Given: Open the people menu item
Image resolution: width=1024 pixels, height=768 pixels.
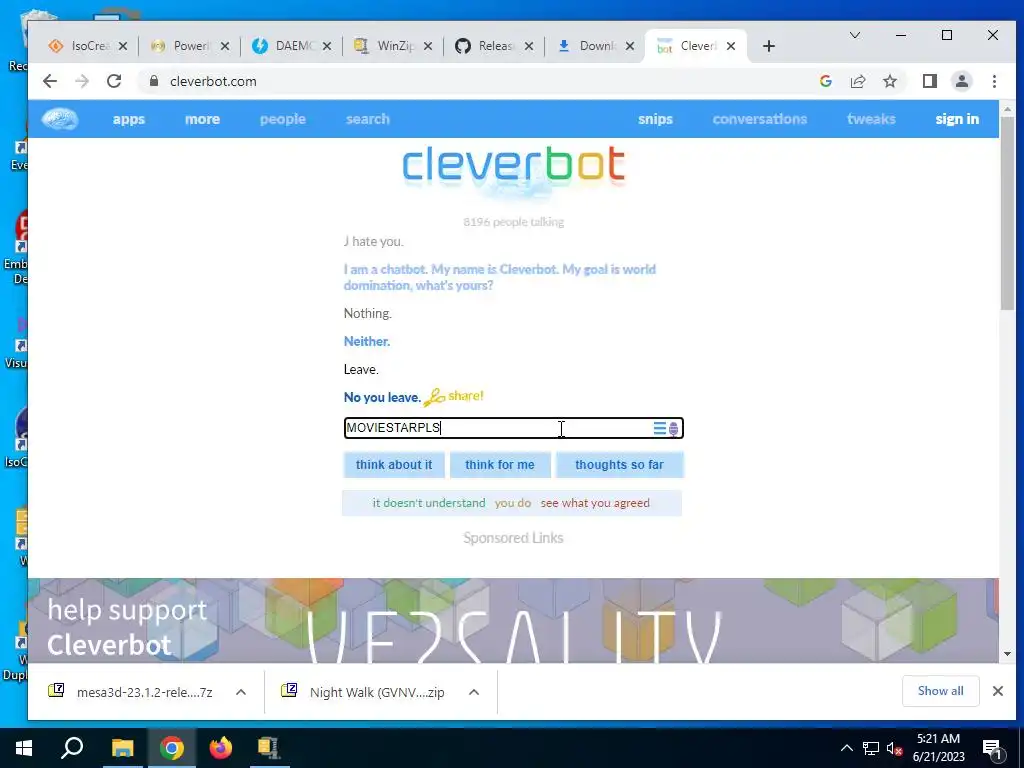Looking at the screenshot, I should coord(283,119).
